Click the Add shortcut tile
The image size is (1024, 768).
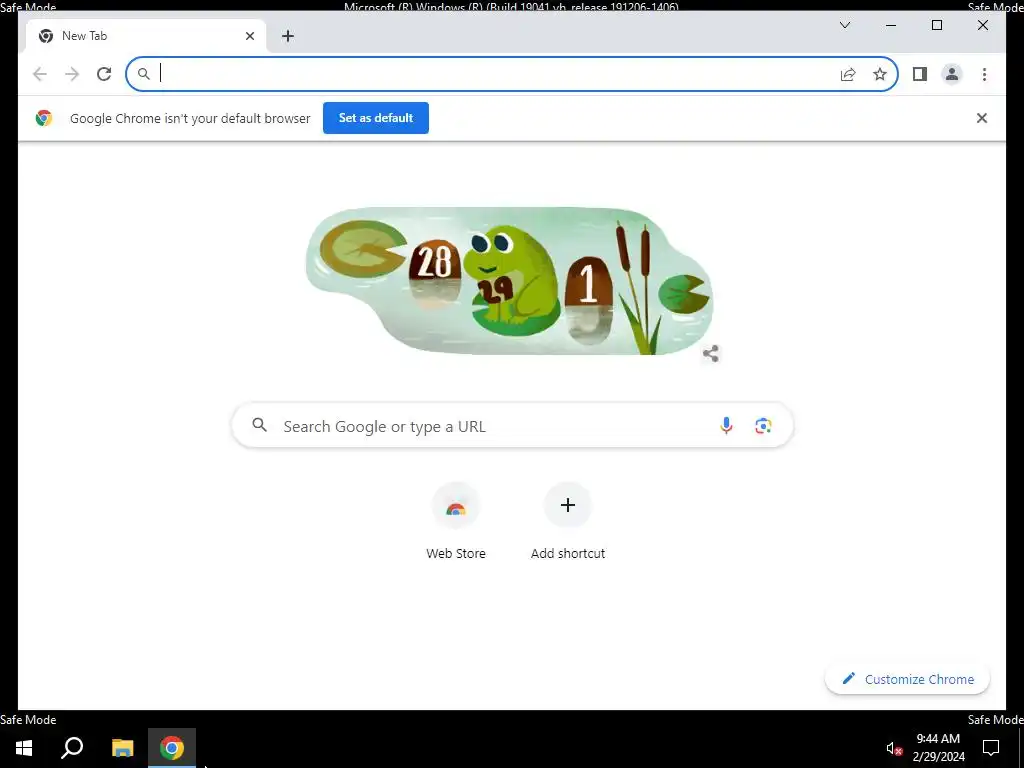(x=568, y=521)
